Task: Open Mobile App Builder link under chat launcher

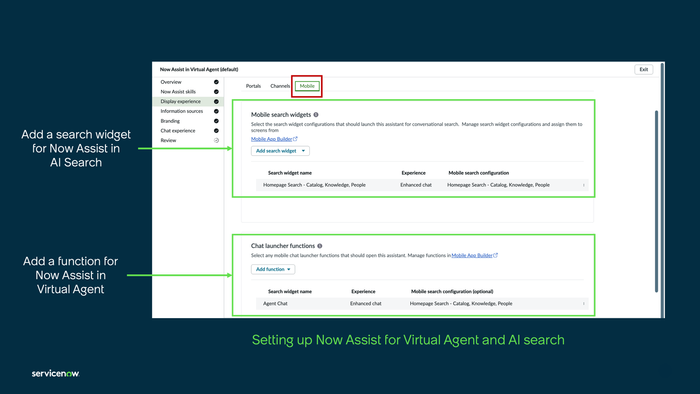Action: [x=472, y=256]
